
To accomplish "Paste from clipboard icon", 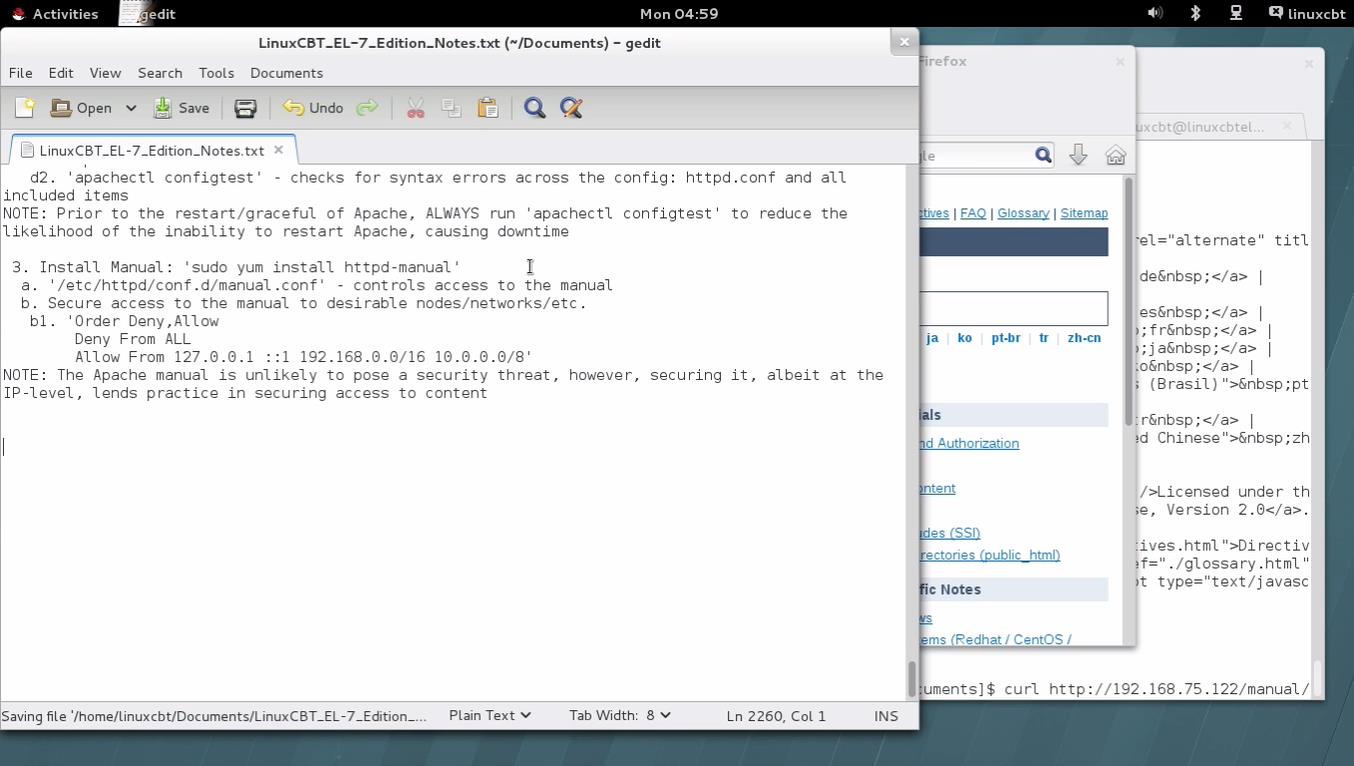I will (488, 108).
